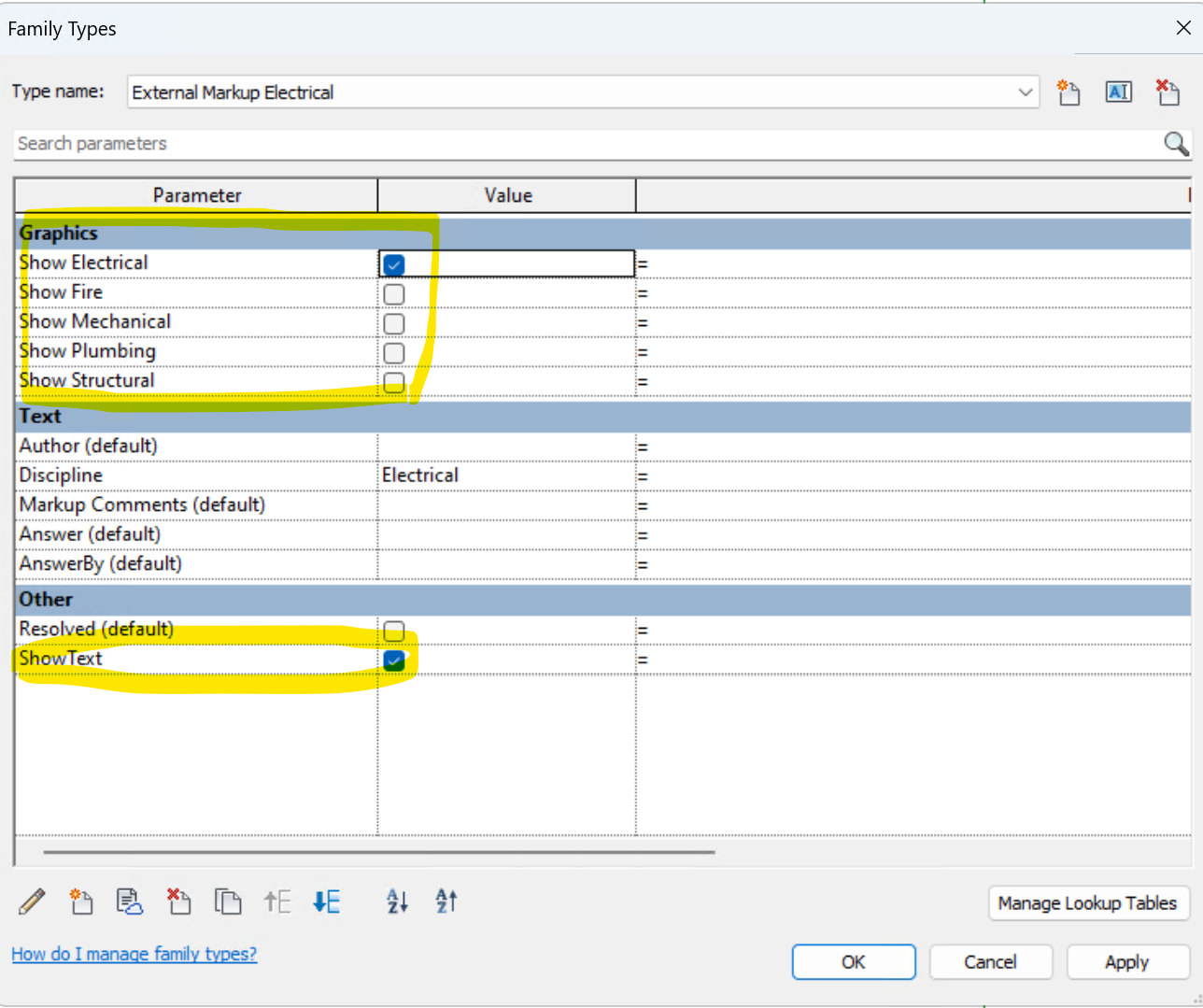The image size is (1203, 1008).
Task: Click inside the Search parameters field
Action: pyautogui.click(x=374, y=144)
